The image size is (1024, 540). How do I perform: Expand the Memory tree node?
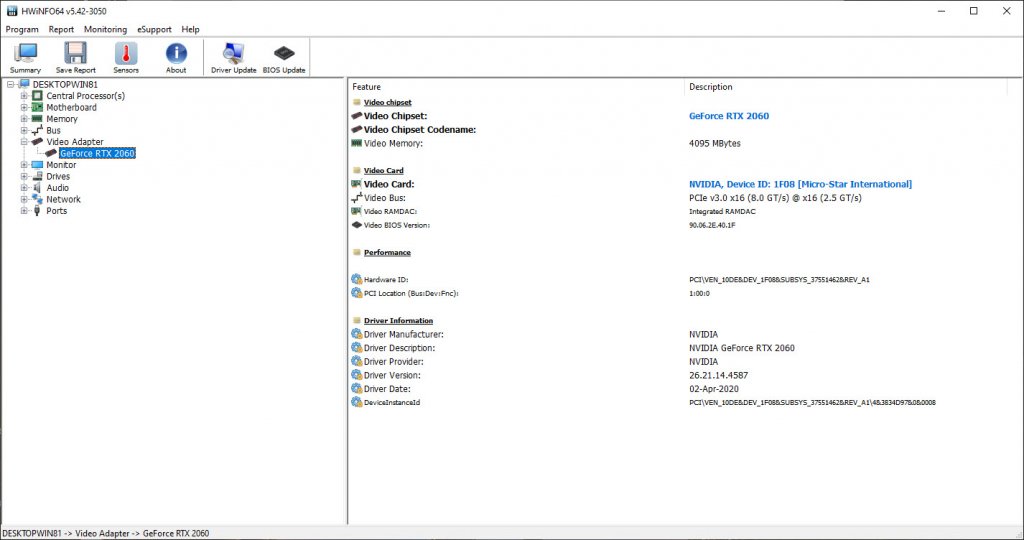point(24,119)
